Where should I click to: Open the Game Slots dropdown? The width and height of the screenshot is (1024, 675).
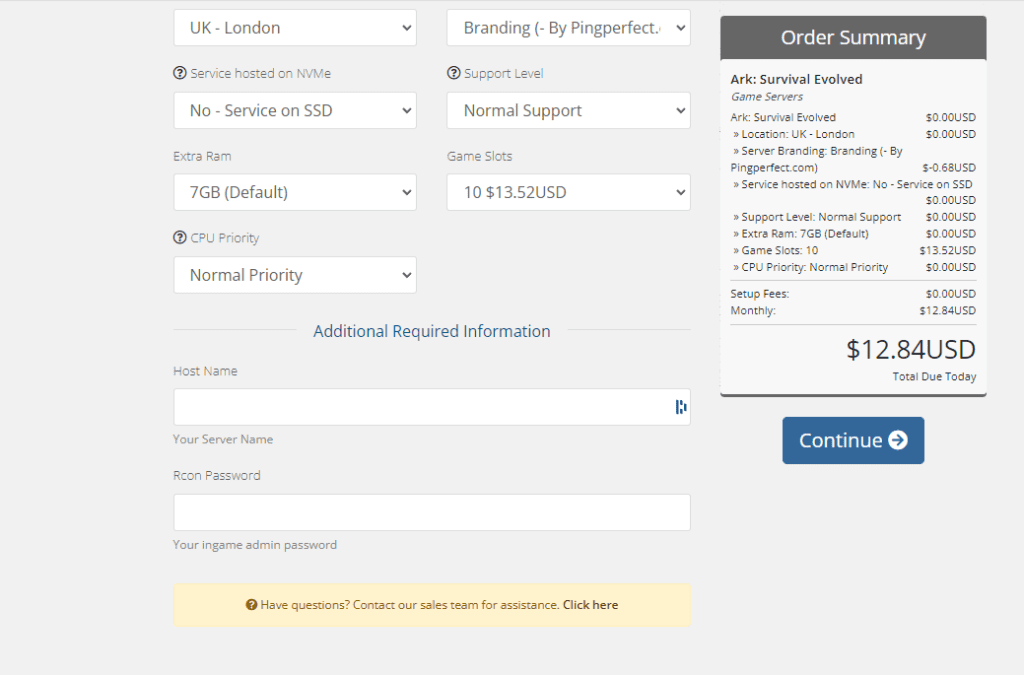[x=568, y=192]
